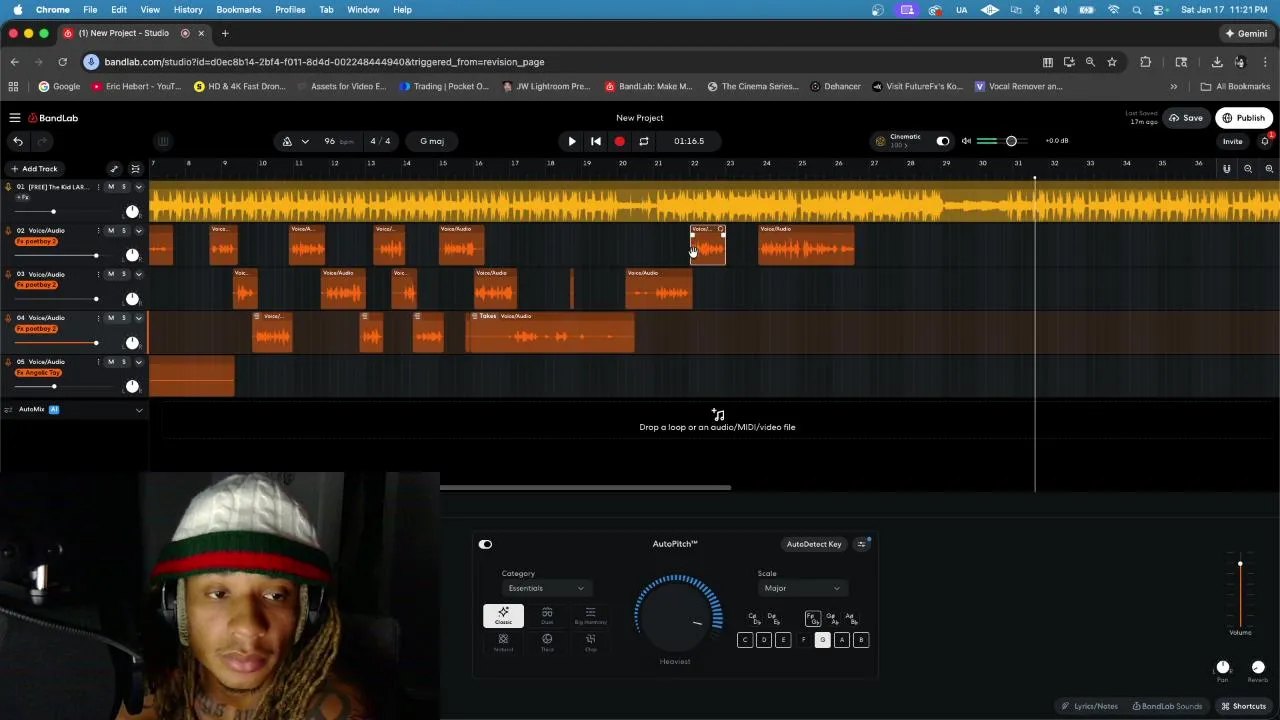This screenshot has width=1280, height=720.
Task: Click the AutoDetect Key button
Action: point(814,544)
